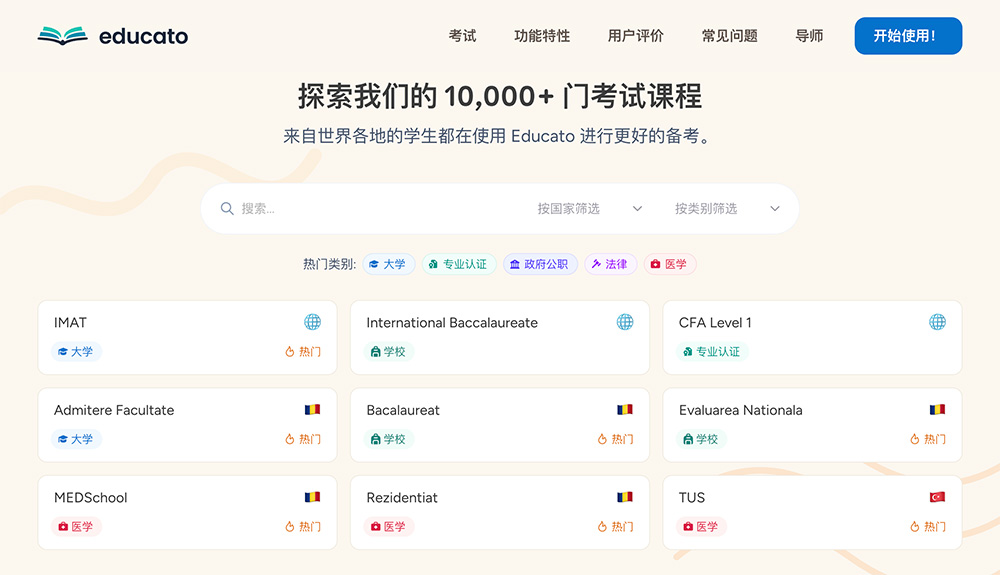Click the educato wordmark text
This screenshot has width=1000, height=575.
click(x=143, y=36)
